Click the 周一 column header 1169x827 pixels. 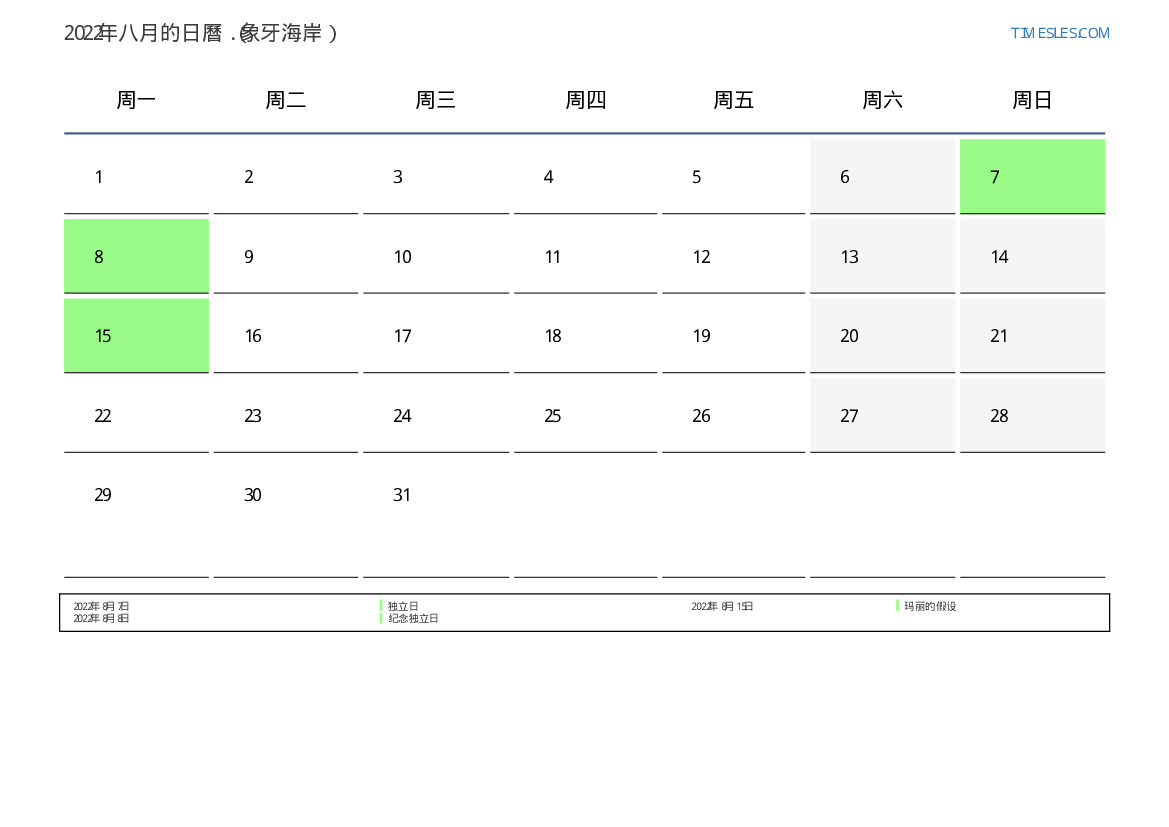coord(136,99)
